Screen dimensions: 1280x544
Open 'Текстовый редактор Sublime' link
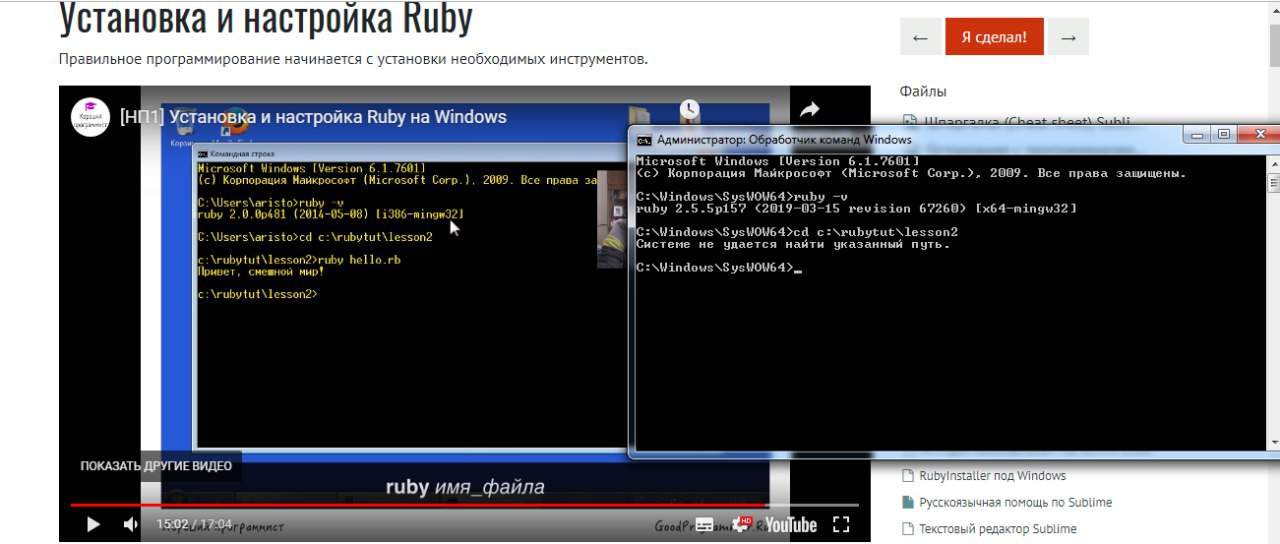pos(998,528)
